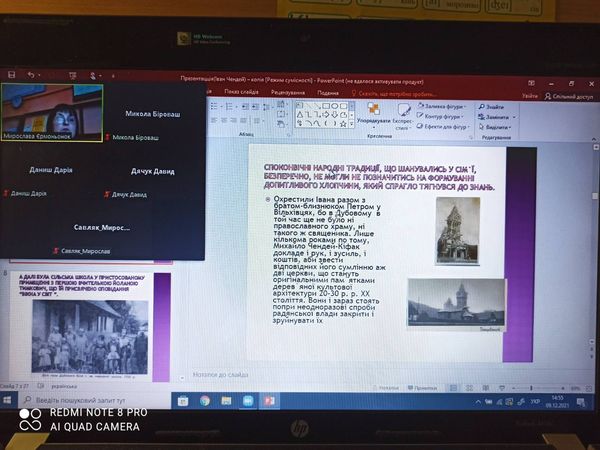Open the Рецензування tab

click(x=288, y=92)
